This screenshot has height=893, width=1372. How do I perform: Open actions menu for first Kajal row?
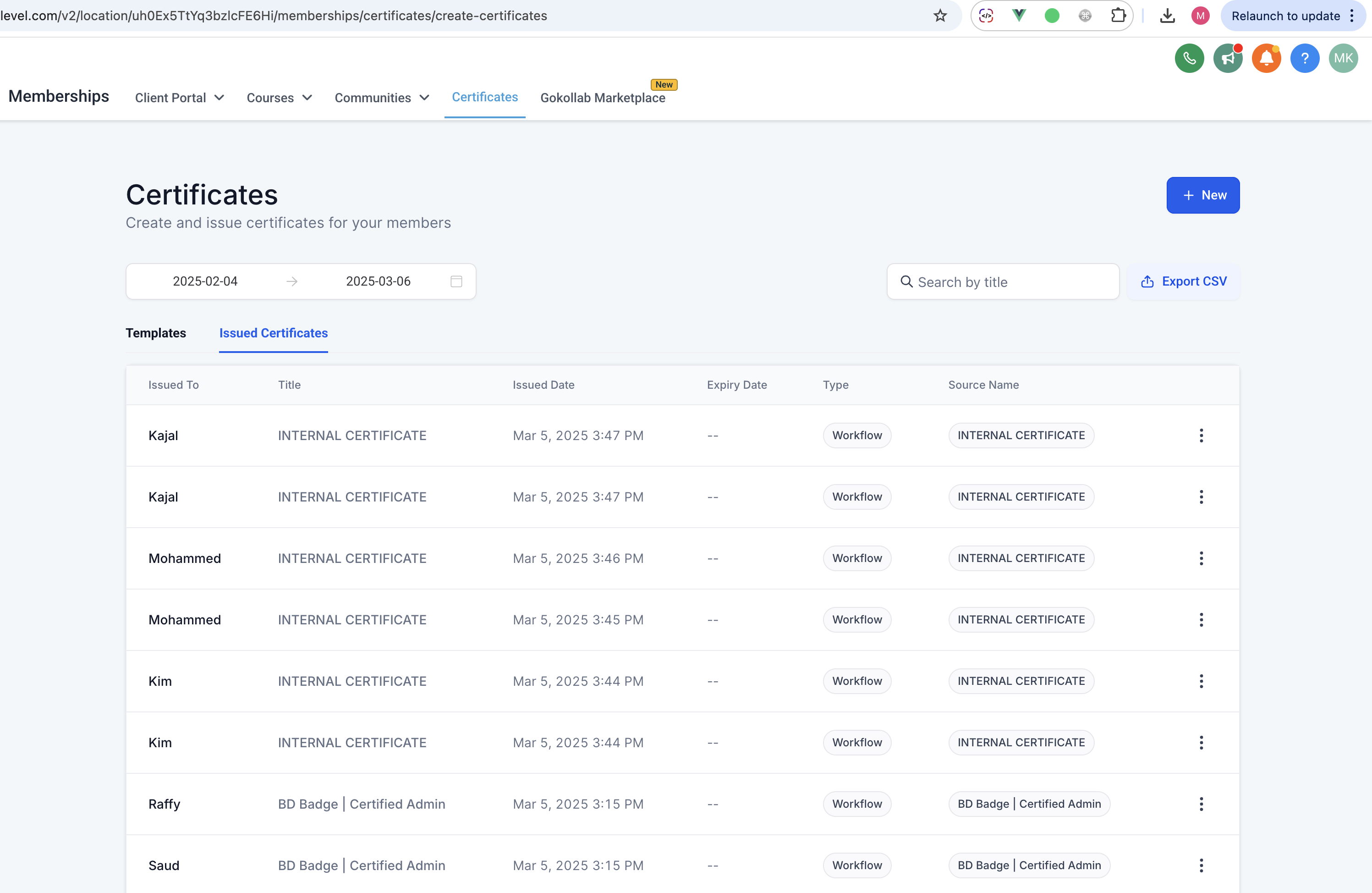[x=1201, y=435]
